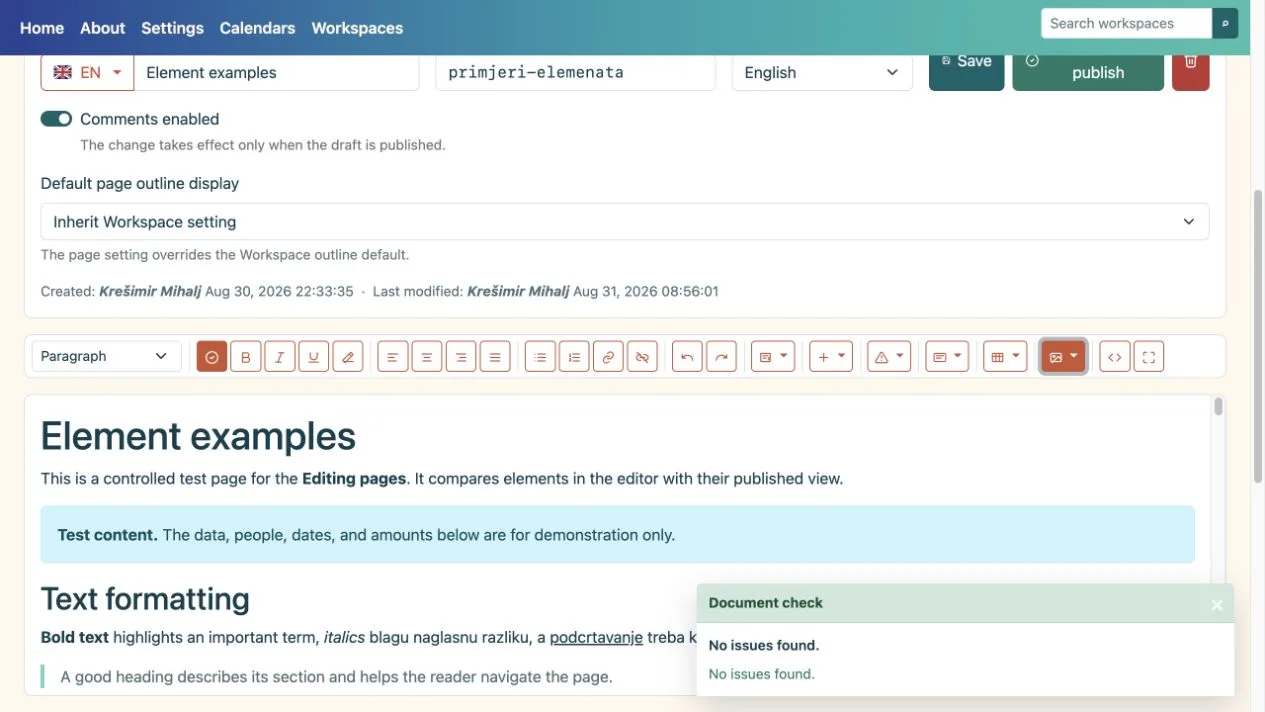This screenshot has height=712, width=1265.
Task: Open the Paragraph style dropdown
Action: point(107,357)
